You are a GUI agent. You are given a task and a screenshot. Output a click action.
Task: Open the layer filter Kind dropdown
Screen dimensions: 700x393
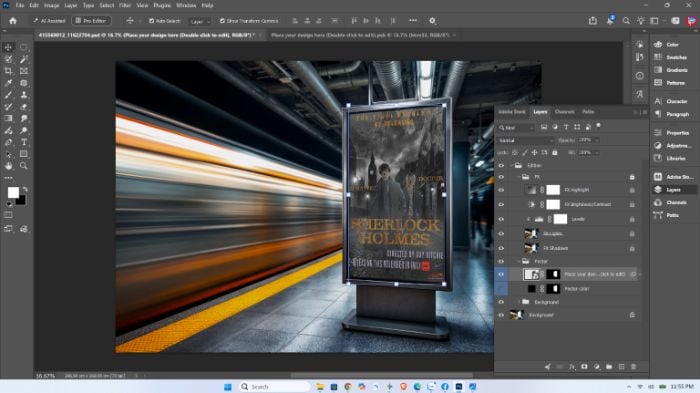[x=516, y=128]
